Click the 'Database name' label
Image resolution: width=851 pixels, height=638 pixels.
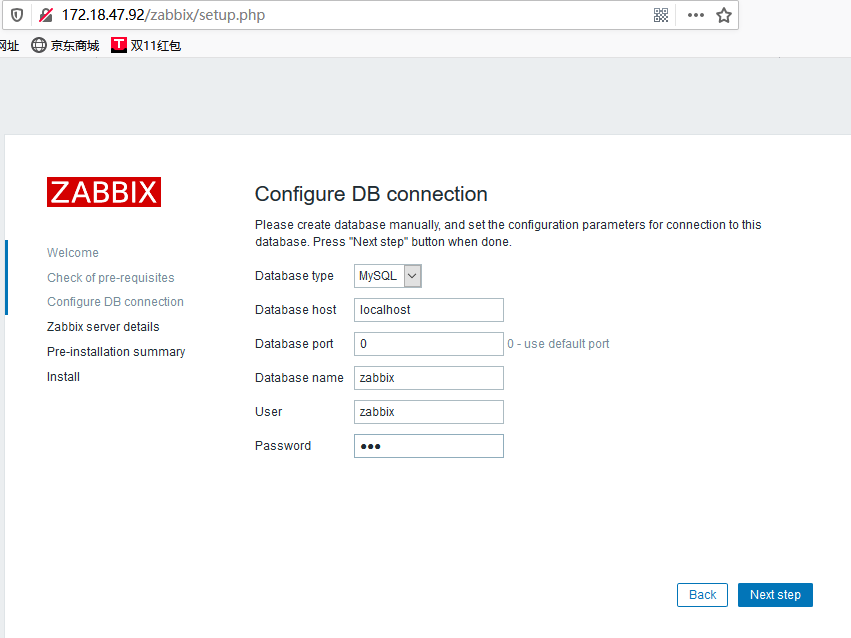point(299,378)
